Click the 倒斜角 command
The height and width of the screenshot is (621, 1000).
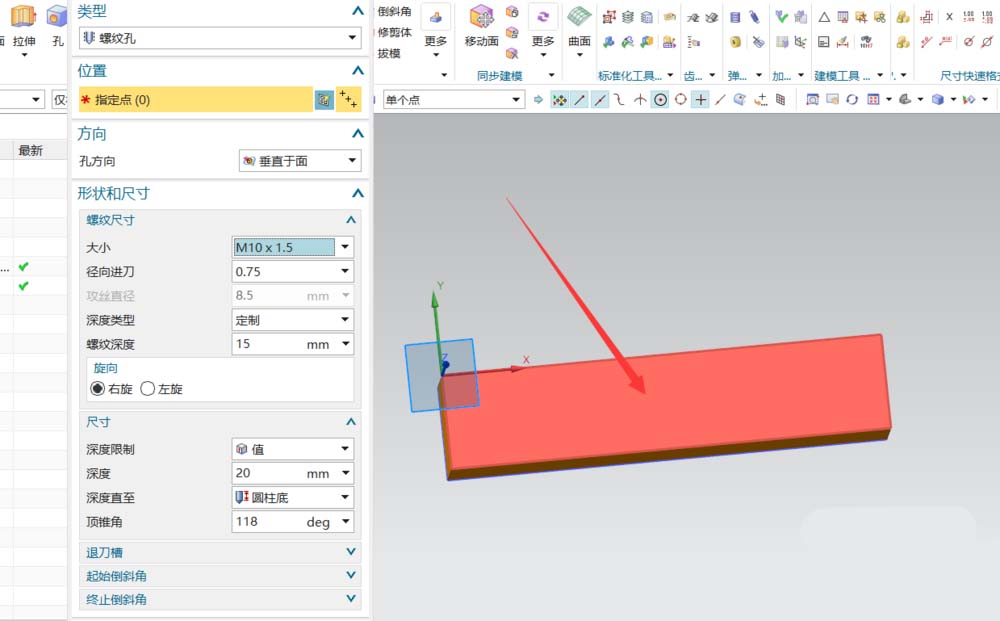[x=395, y=11]
